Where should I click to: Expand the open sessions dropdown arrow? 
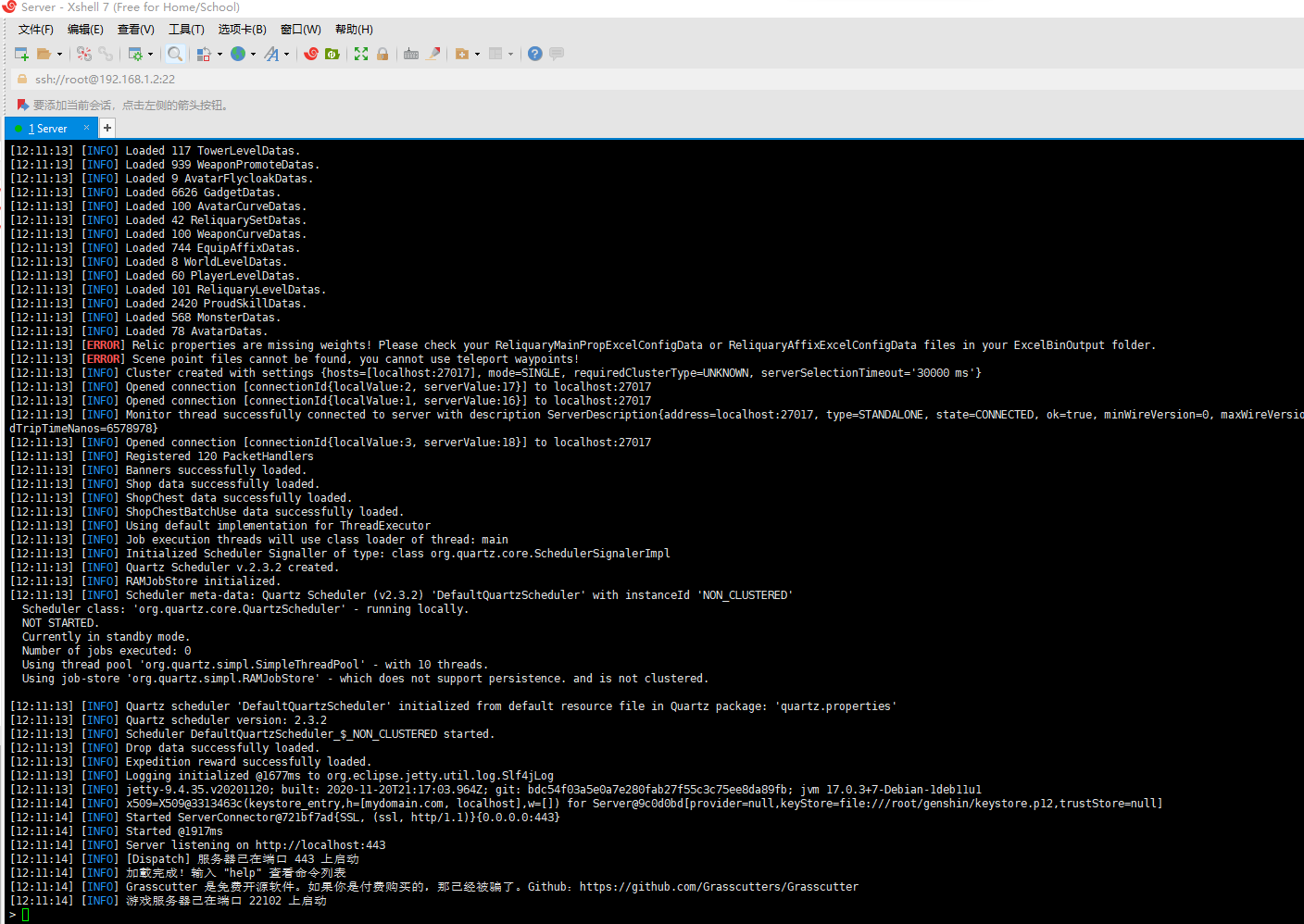click(60, 54)
